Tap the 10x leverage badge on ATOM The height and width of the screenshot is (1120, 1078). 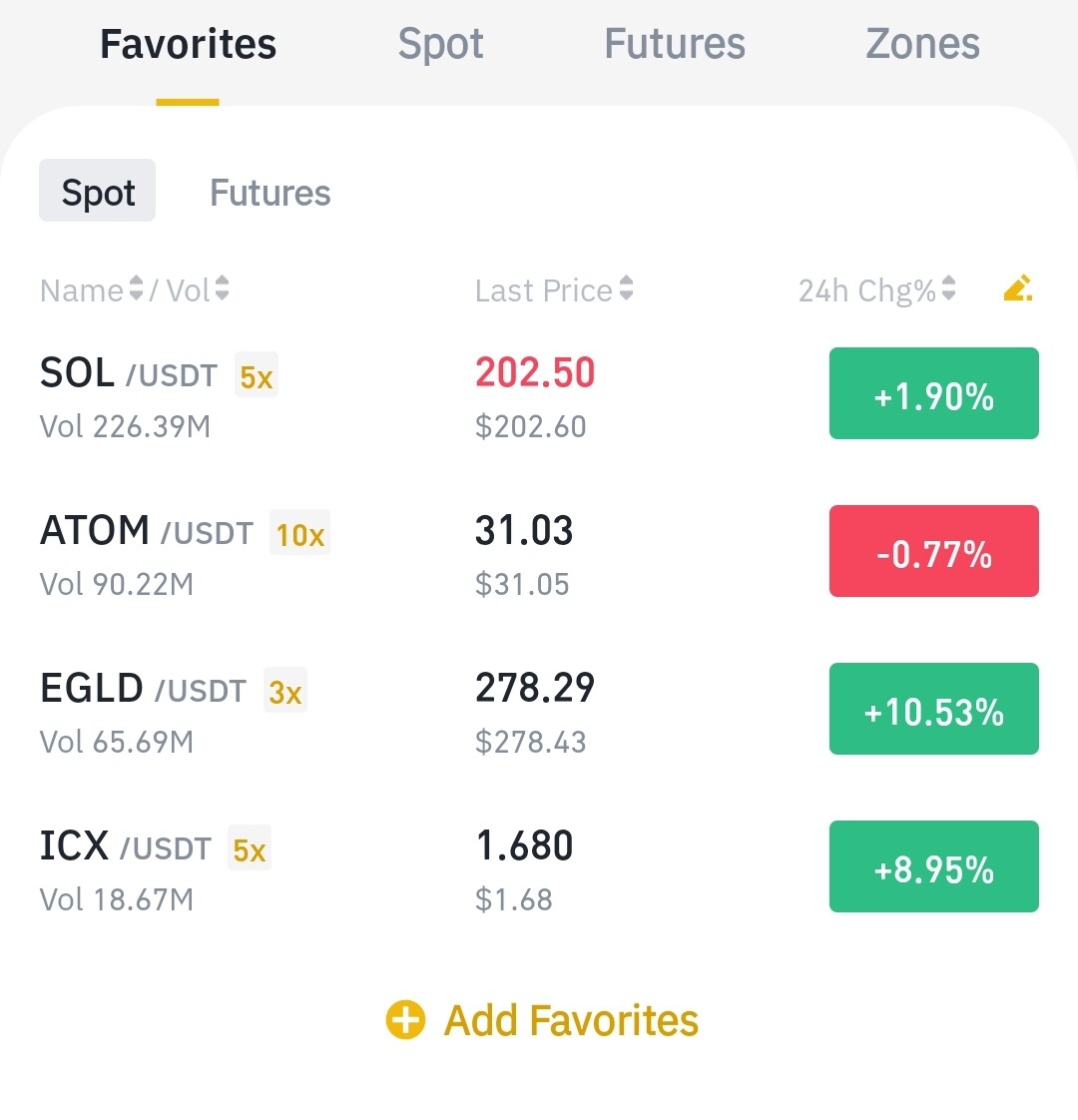300,534
